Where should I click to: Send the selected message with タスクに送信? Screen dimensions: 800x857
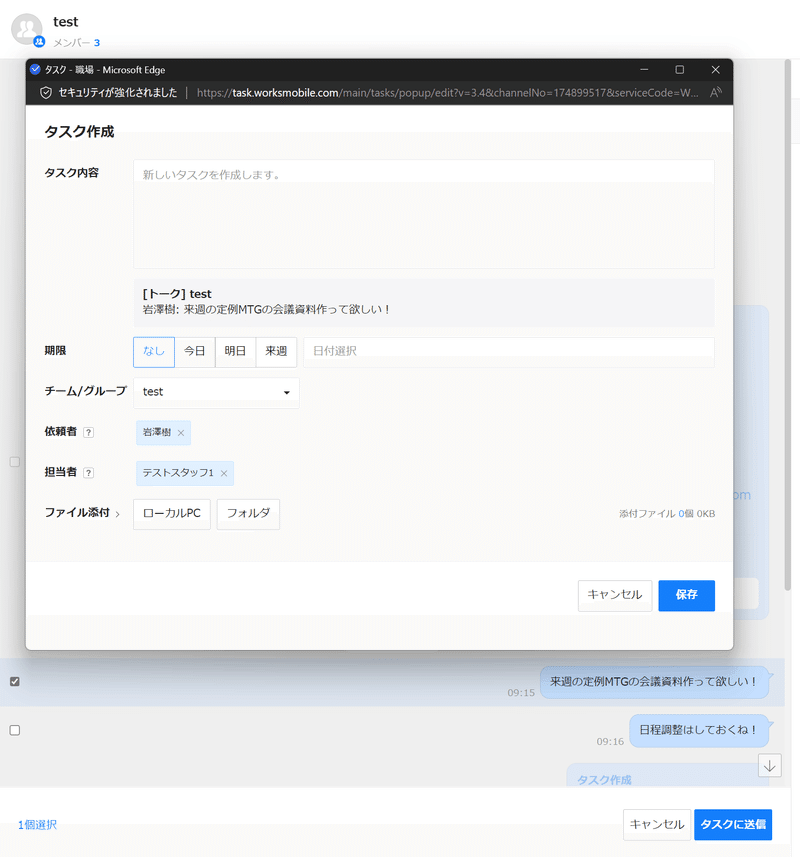click(733, 824)
